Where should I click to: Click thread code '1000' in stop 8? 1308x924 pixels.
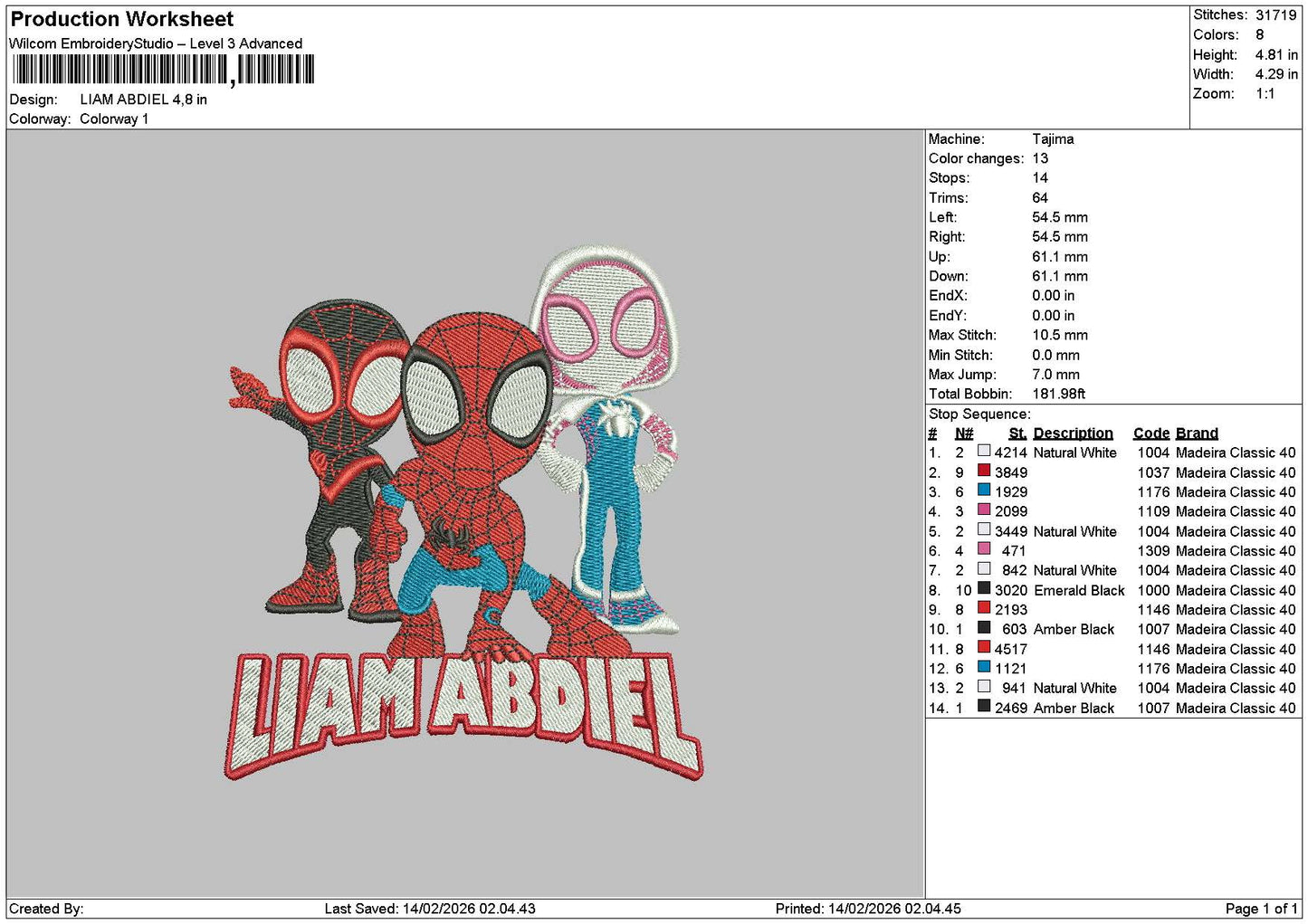click(1153, 590)
